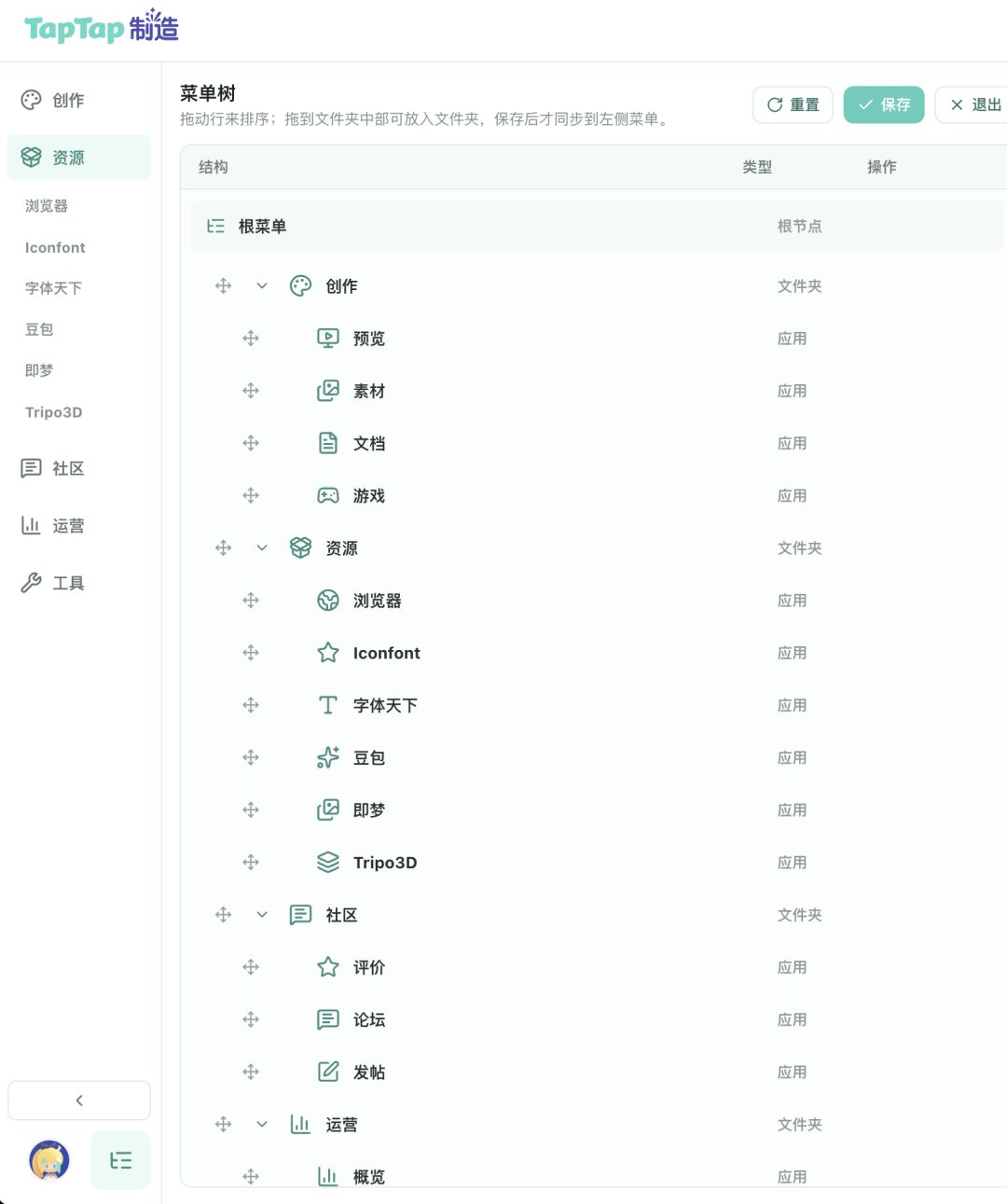Click the user avatar thumbnail
The image size is (1007, 1204).
tap(49, 1160)
